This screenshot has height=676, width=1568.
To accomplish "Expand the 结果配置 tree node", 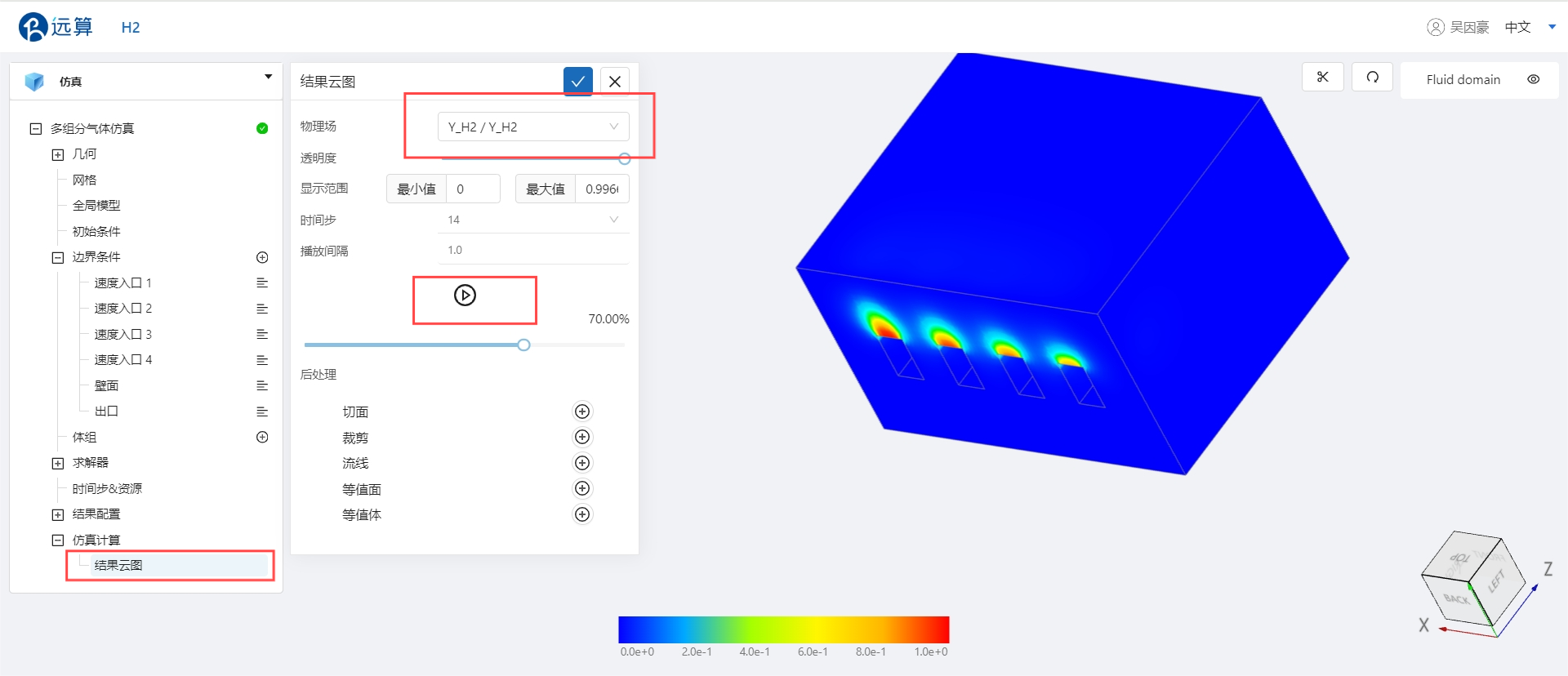I will 58,514.
